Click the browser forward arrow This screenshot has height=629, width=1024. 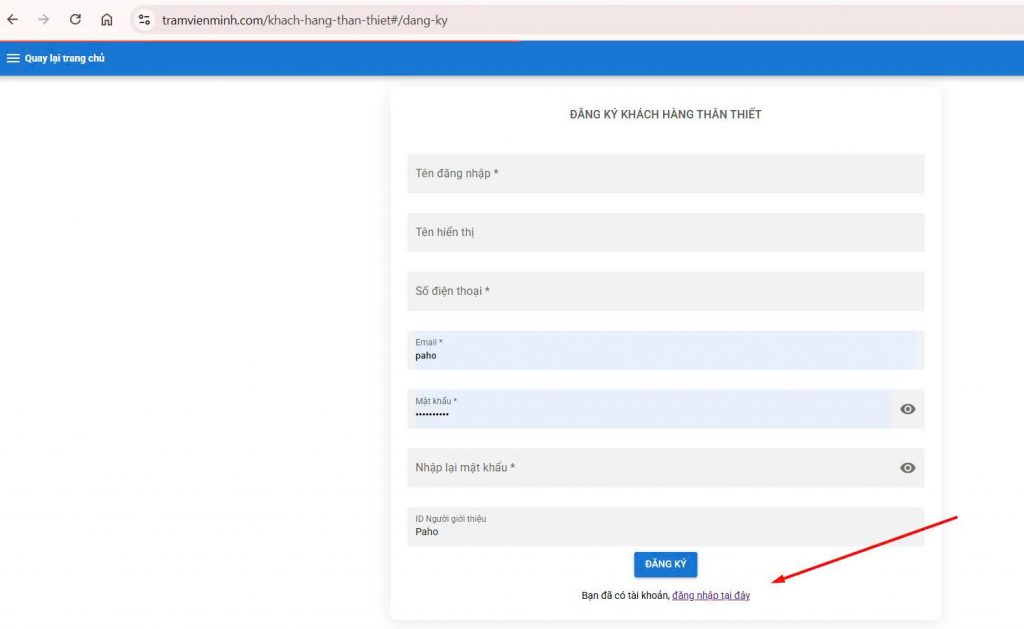coord(43,20)
